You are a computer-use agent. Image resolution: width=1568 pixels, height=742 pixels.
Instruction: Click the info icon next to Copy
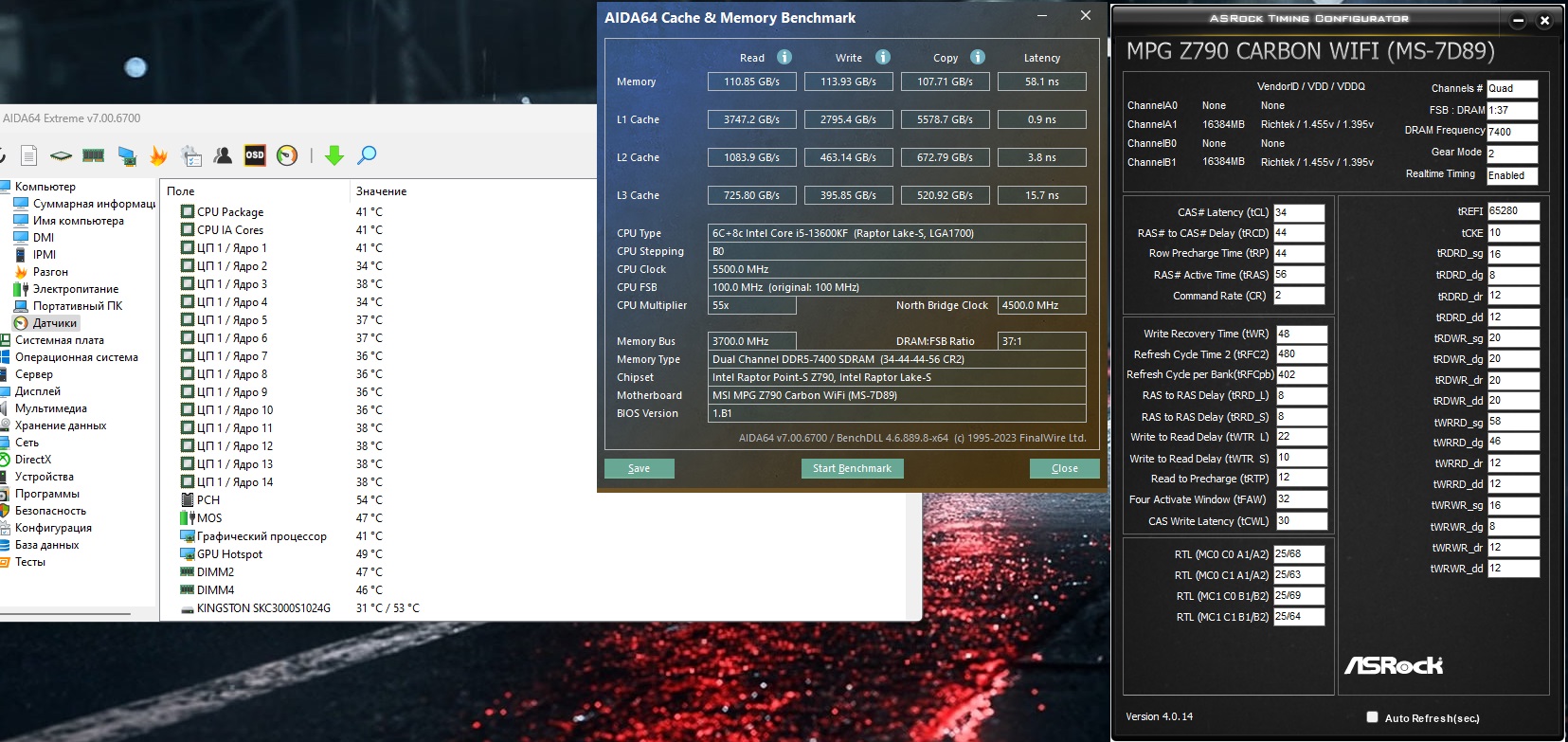coord(978,57)
